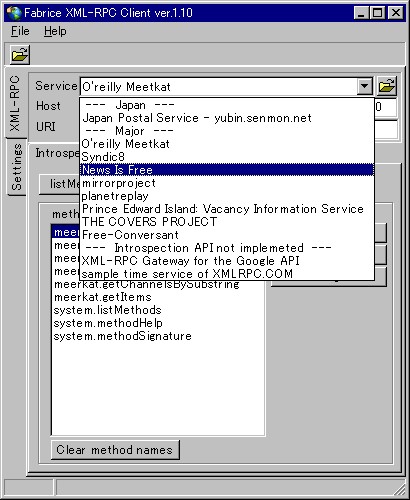Choose Syndic8 in the dropdown list

pos(227,157)
